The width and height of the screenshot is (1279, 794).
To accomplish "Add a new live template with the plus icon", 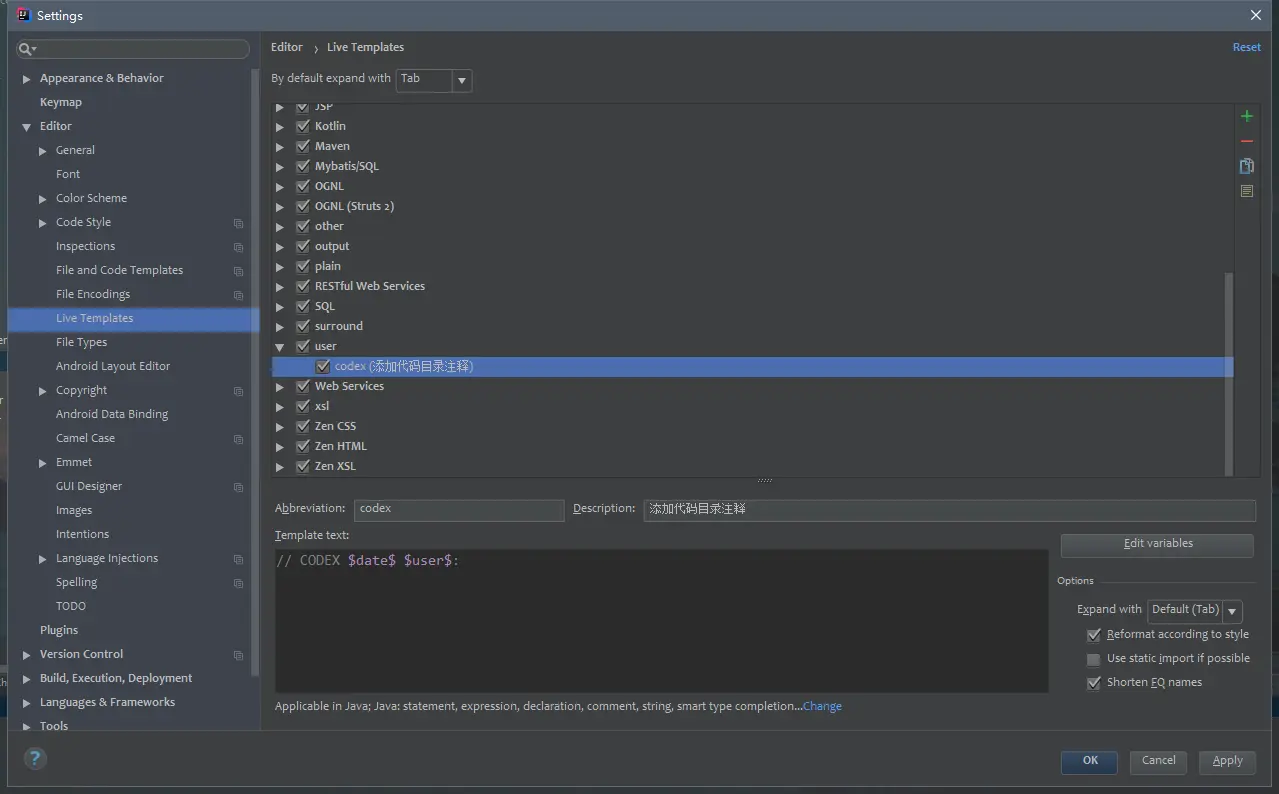I will click(1246, 115).
